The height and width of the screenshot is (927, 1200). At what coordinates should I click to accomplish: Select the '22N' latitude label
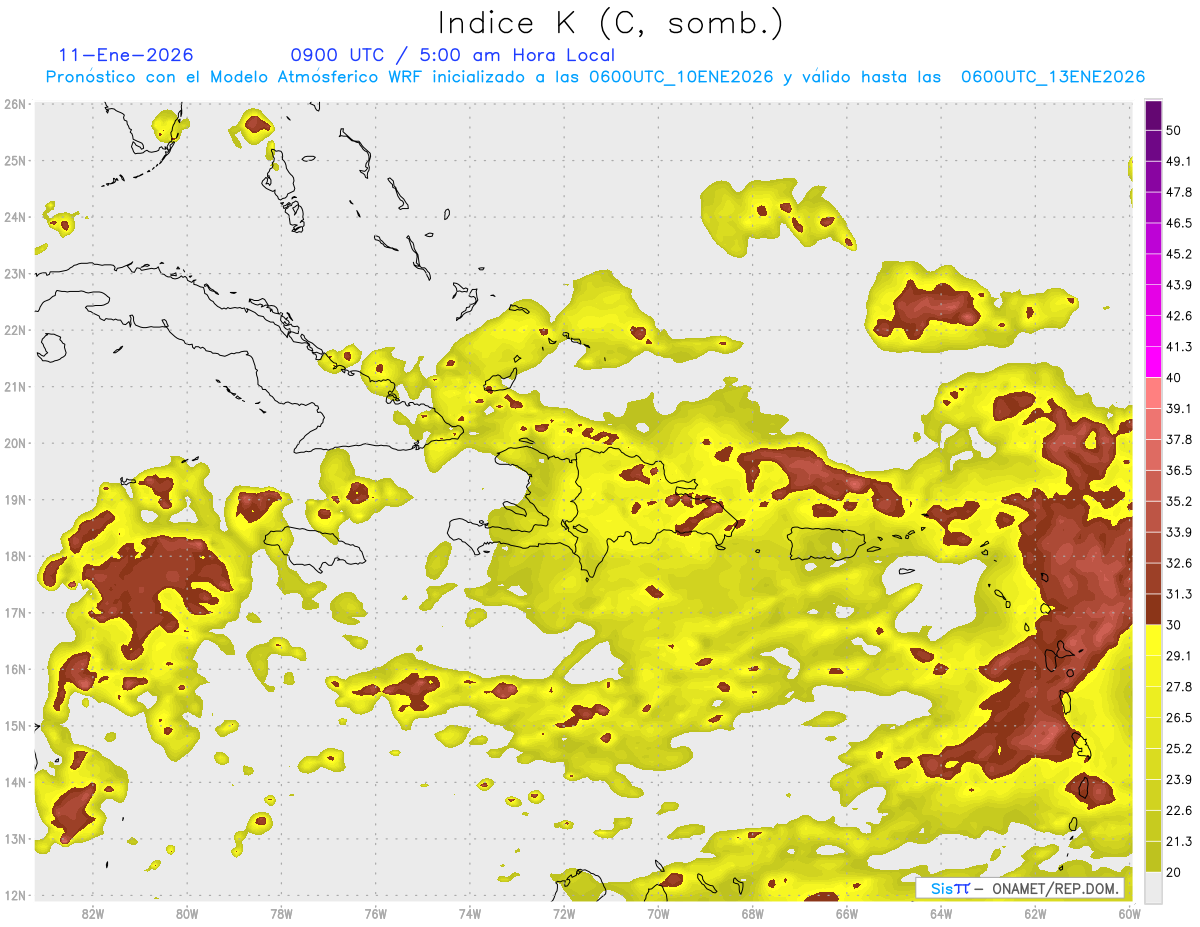pos(15,330)
